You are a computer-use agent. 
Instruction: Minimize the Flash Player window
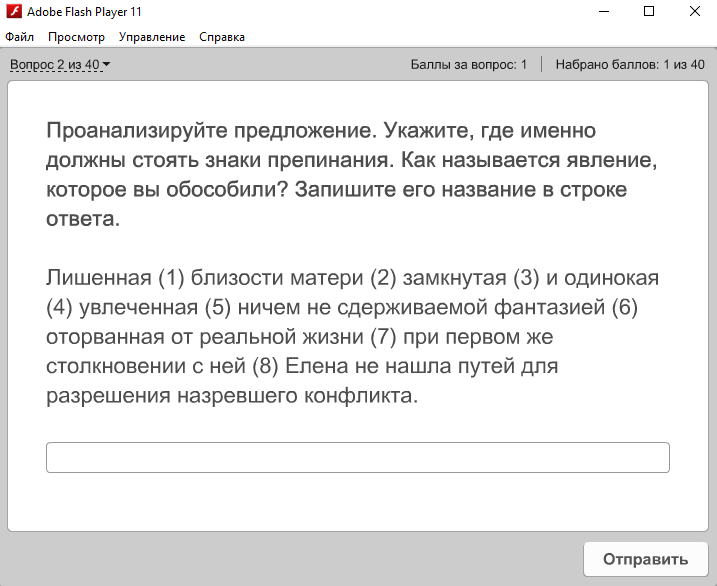(604, 11)
